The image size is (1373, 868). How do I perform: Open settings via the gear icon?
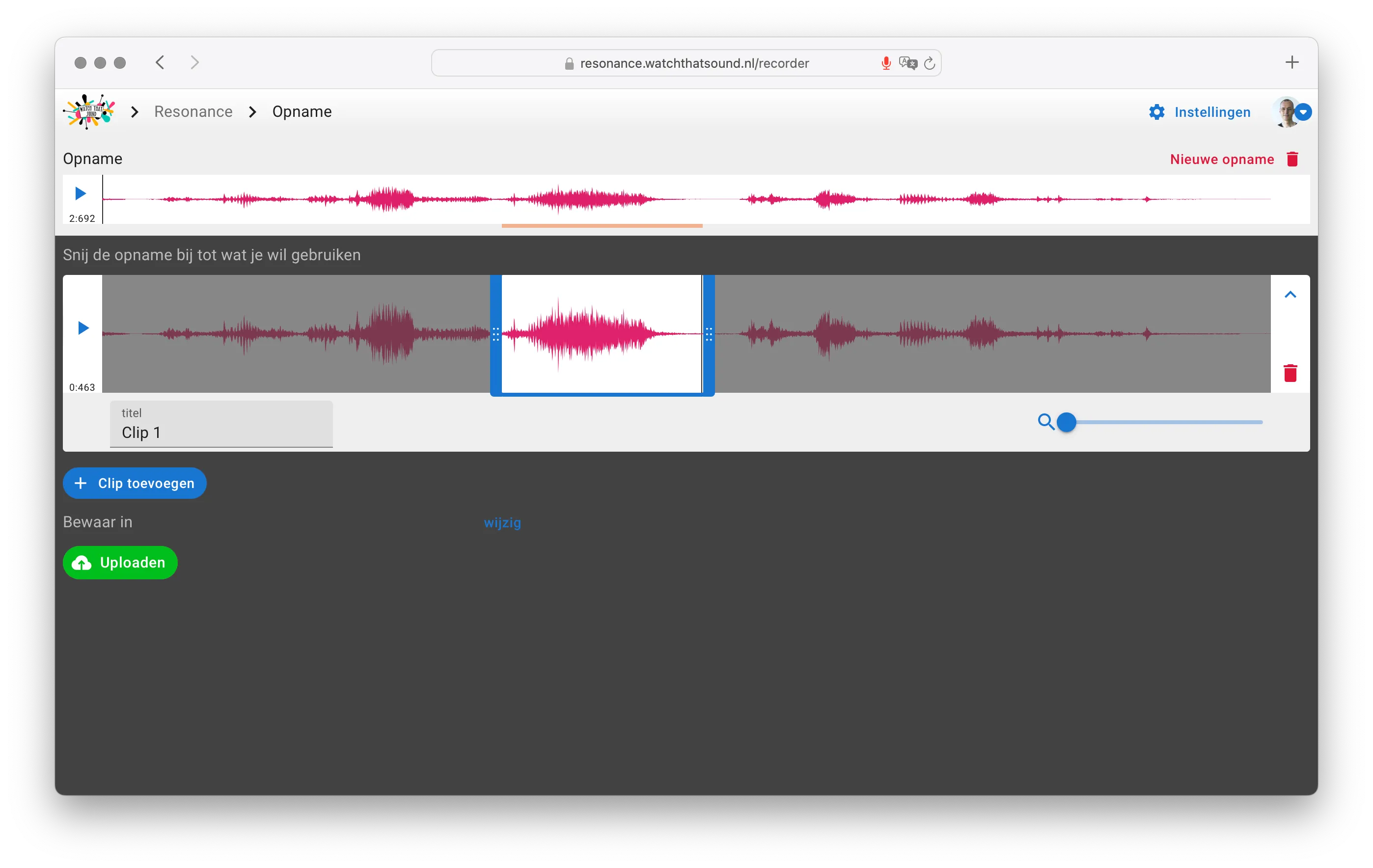[1157, 112]
